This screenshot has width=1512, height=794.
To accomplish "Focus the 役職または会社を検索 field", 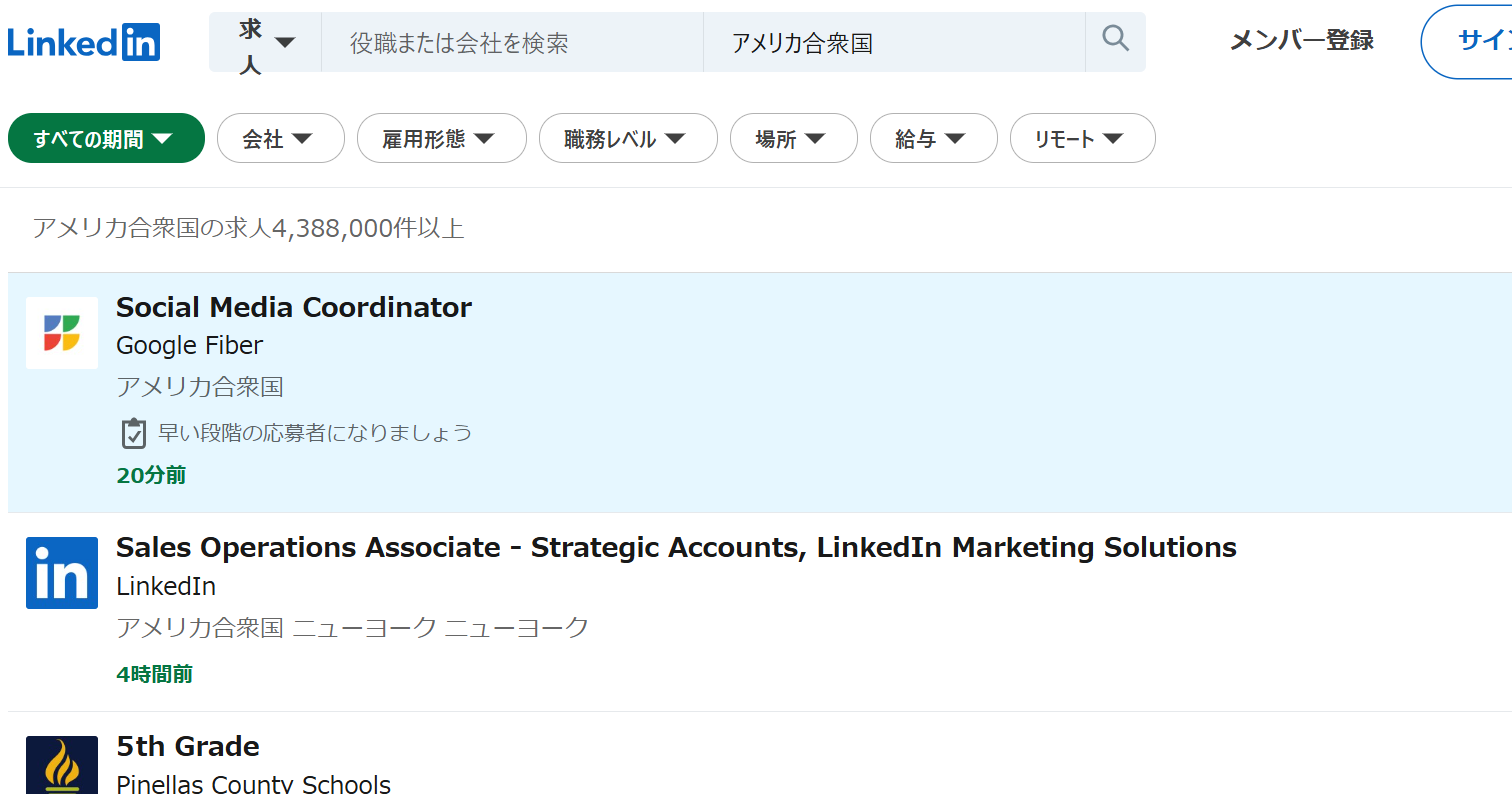I will point(512,42).
